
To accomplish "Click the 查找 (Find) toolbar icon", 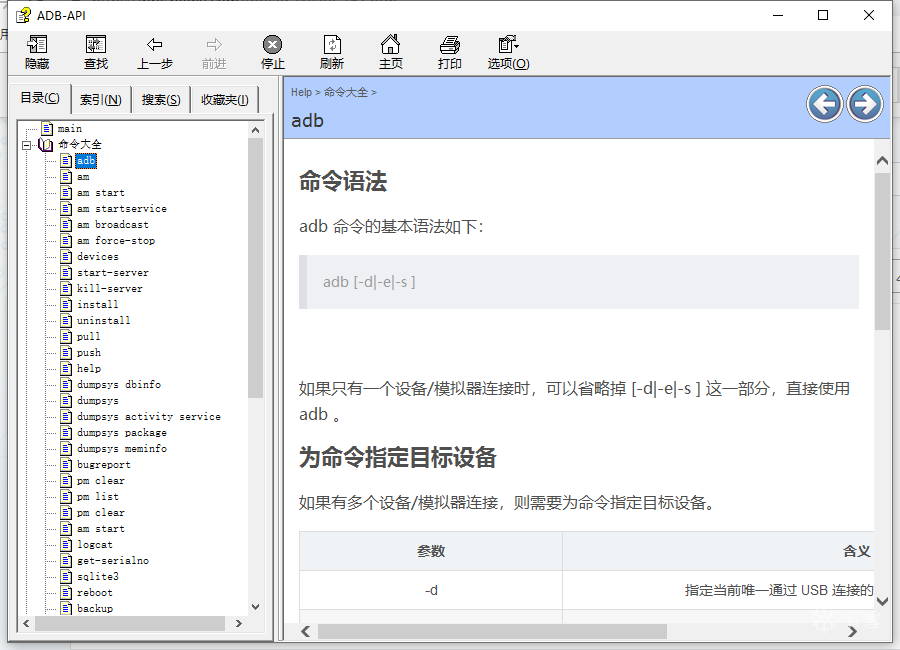I will click(96, 52).
